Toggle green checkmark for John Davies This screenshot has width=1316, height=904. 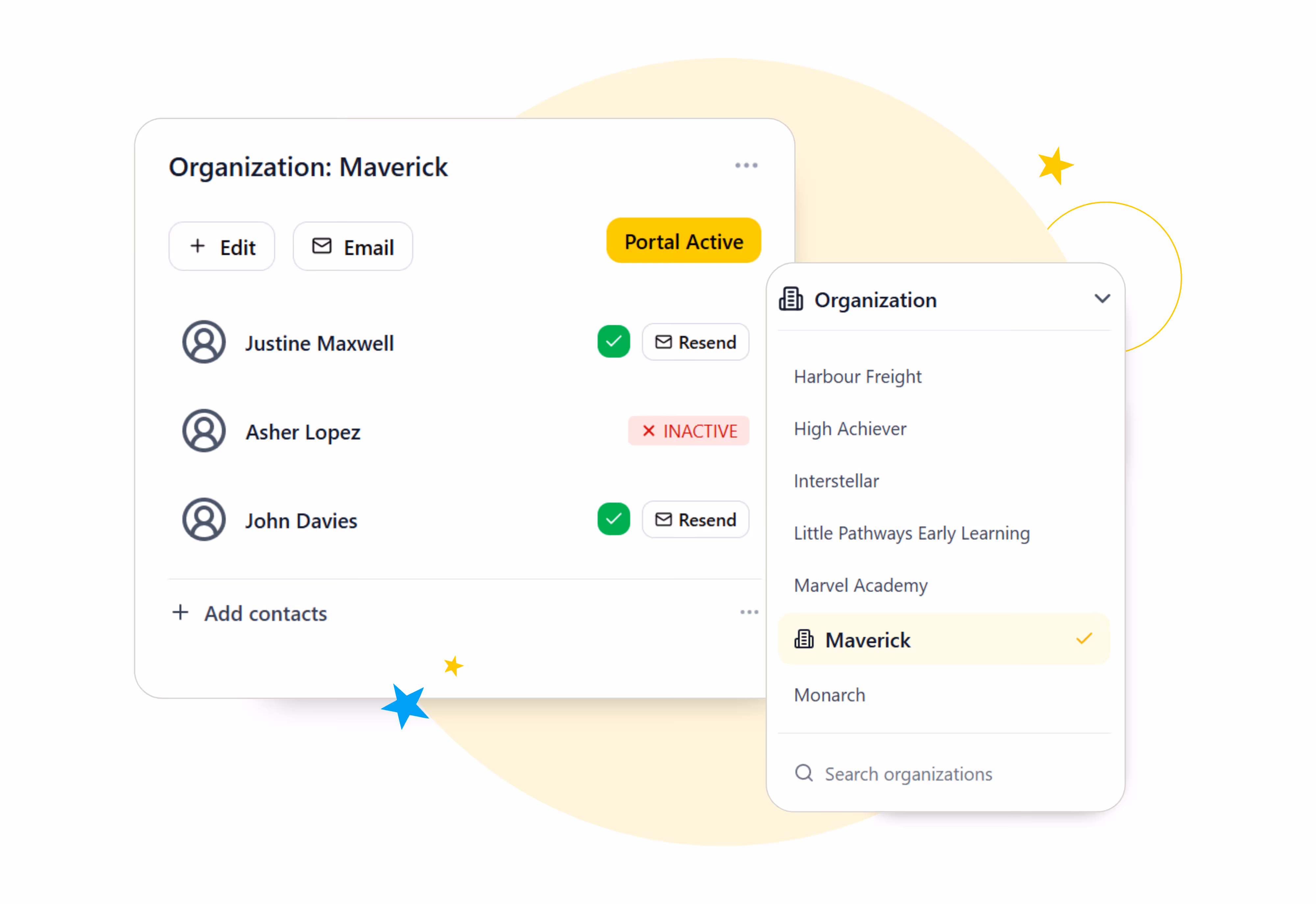point(614,519)
